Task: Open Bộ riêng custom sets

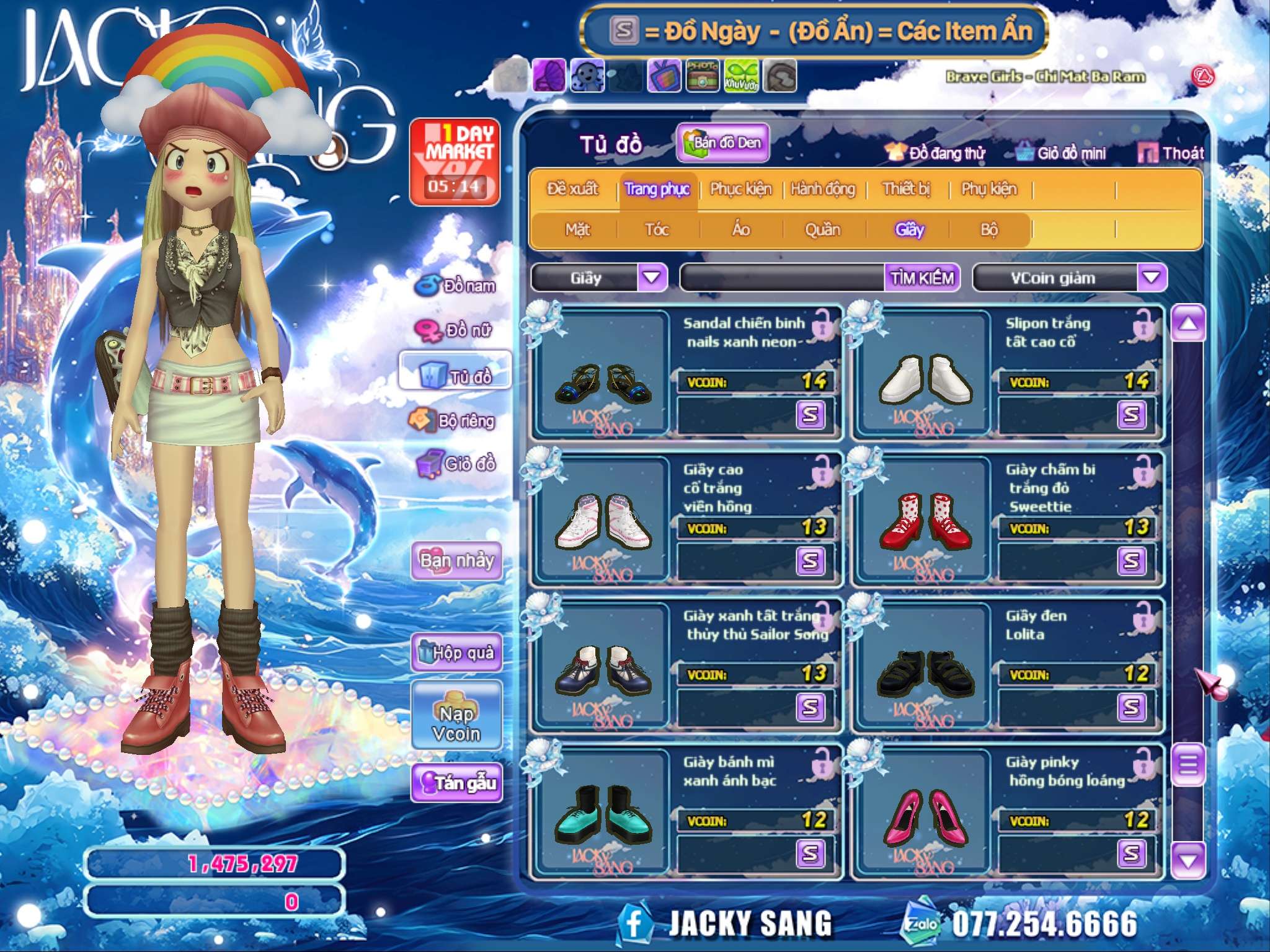Action: pyautogui.click(x=452, y=421)
